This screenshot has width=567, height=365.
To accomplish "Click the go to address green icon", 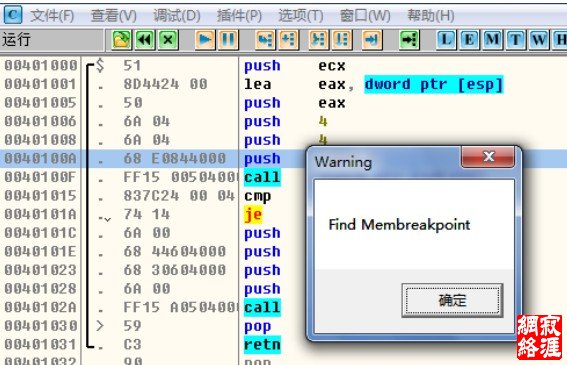I will click(409, 39).
